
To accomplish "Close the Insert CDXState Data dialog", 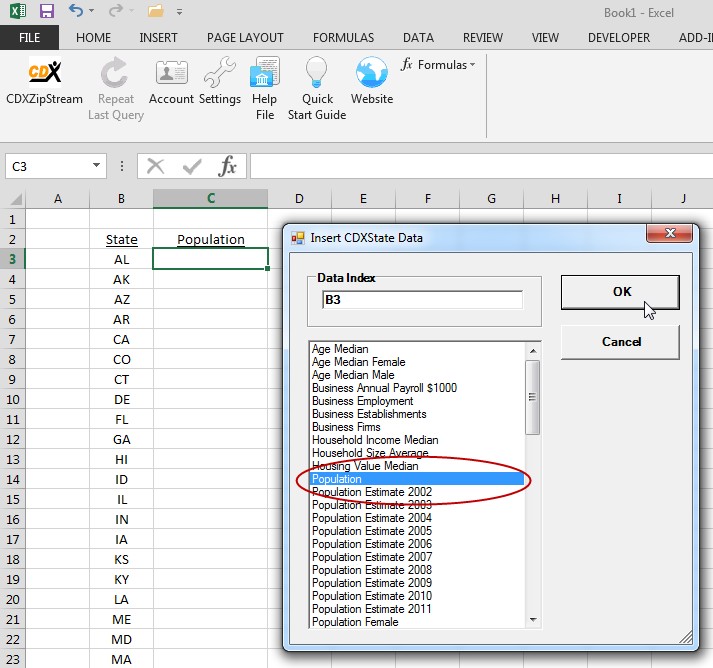I will tap(669, 233).
